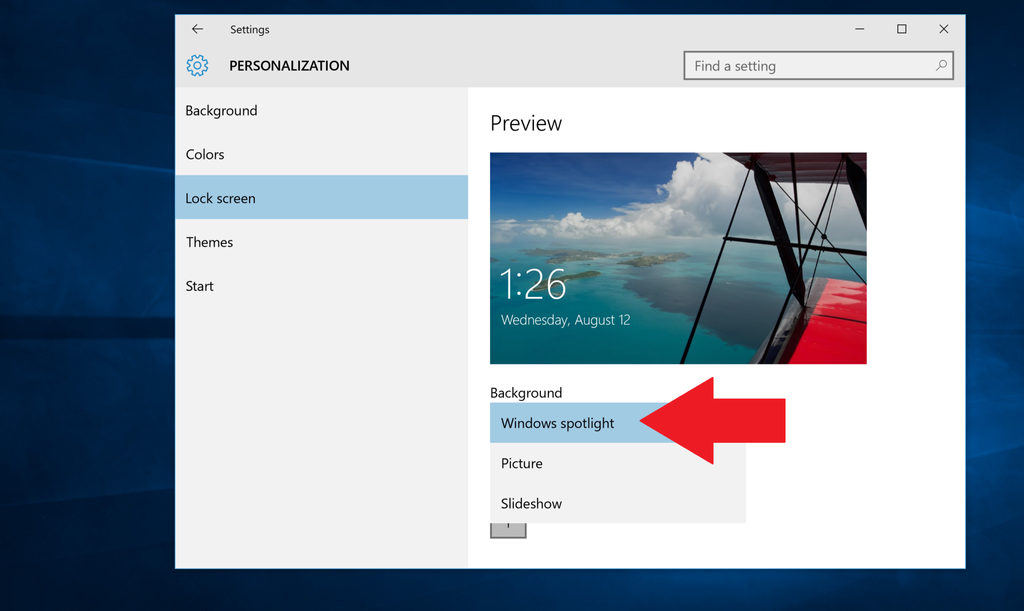Click the highlighted Windows spotlight row
Viewport: 1024px width, 611px height.
(x=557, y=423)
